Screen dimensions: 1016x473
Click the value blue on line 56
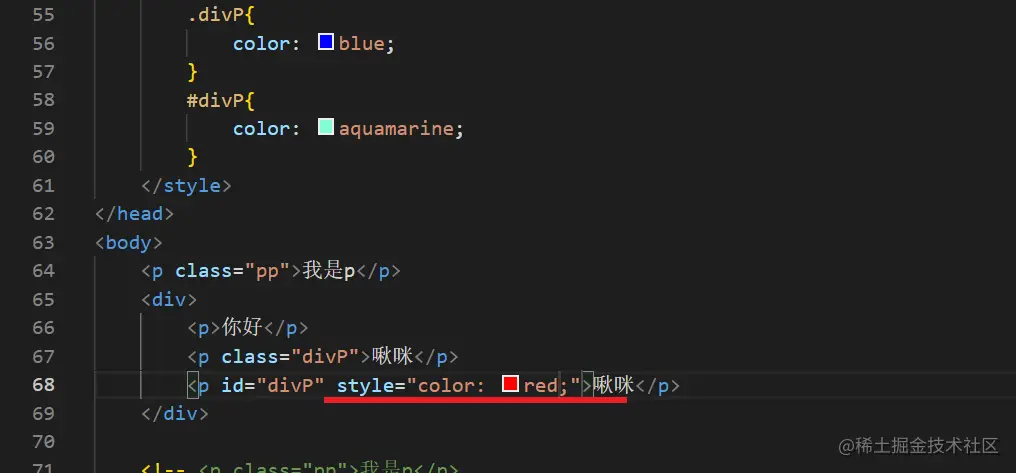(362, 43)
